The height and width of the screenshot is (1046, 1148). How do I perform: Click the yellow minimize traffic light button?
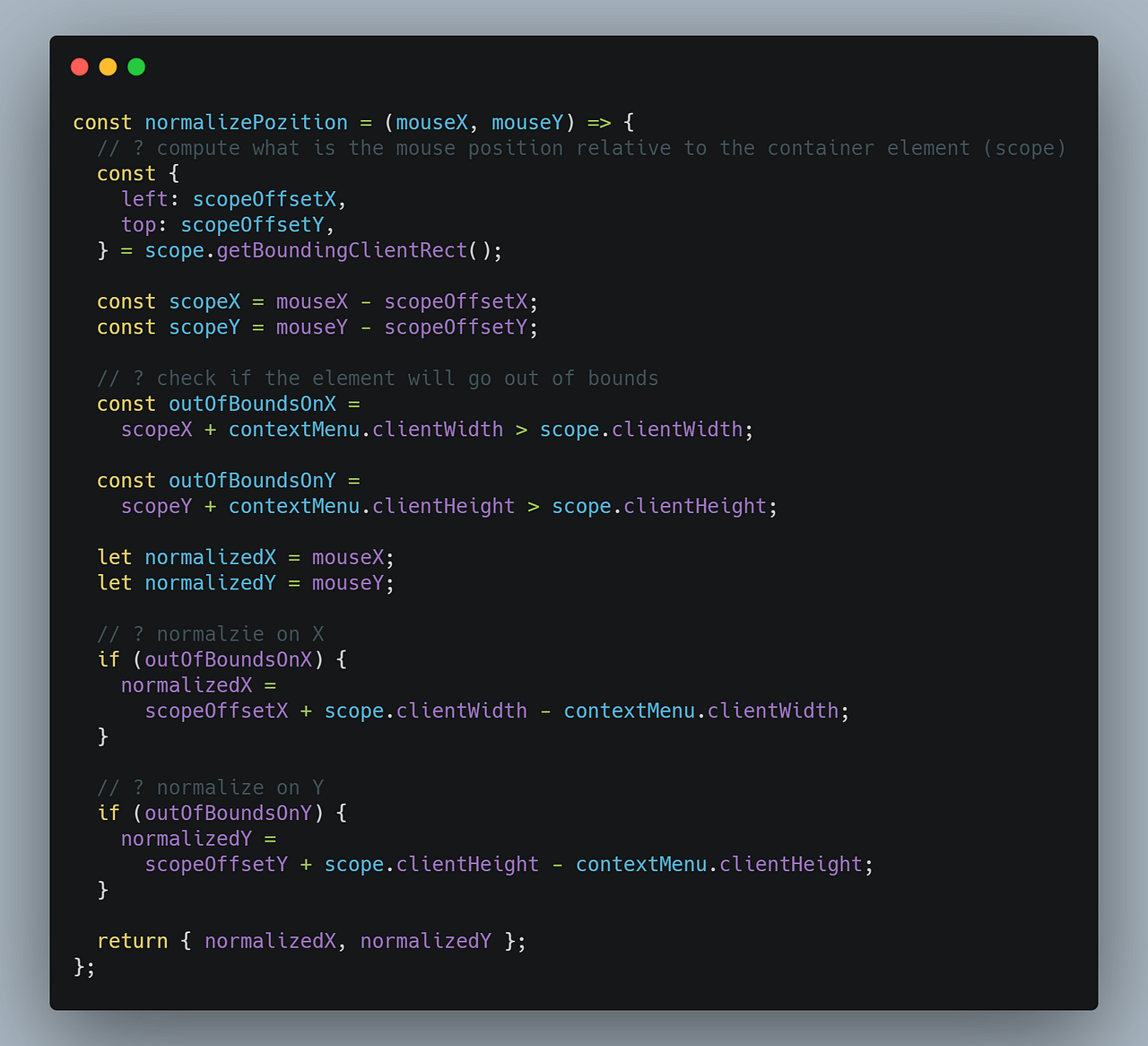[x=108, y=66]
